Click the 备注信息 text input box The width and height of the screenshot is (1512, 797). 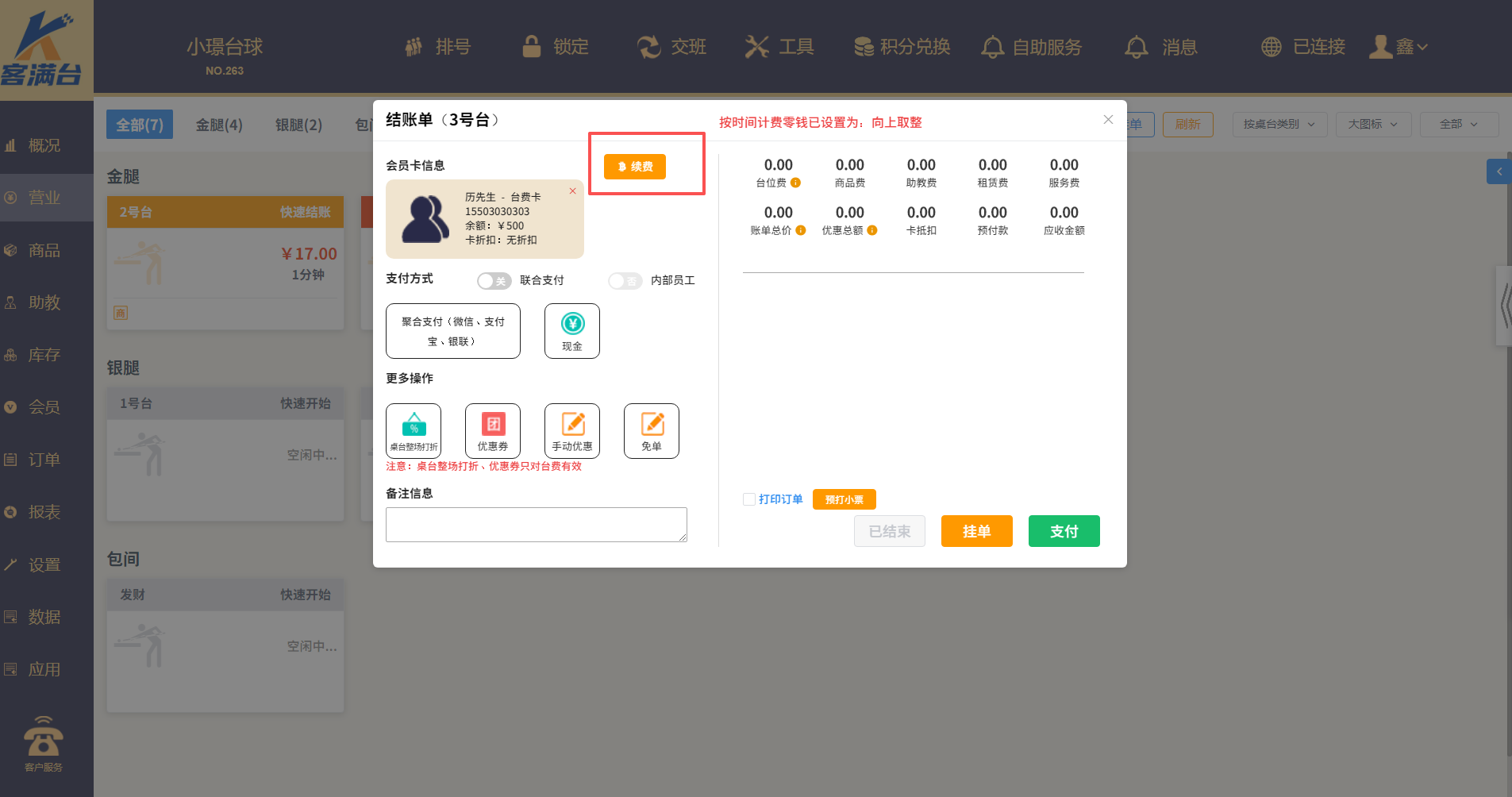click(x=536, y=525)
